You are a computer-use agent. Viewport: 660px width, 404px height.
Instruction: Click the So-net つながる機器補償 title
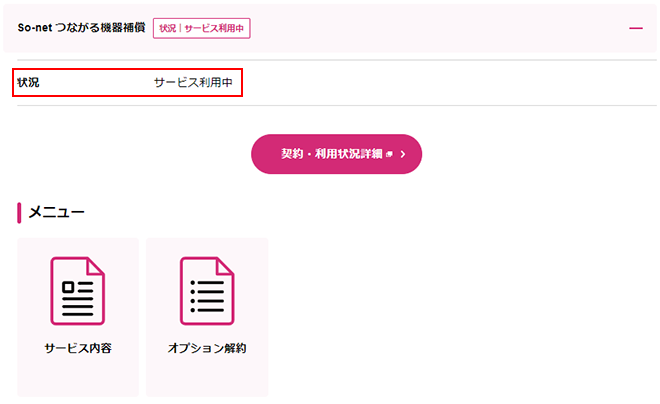coord(81,28)
